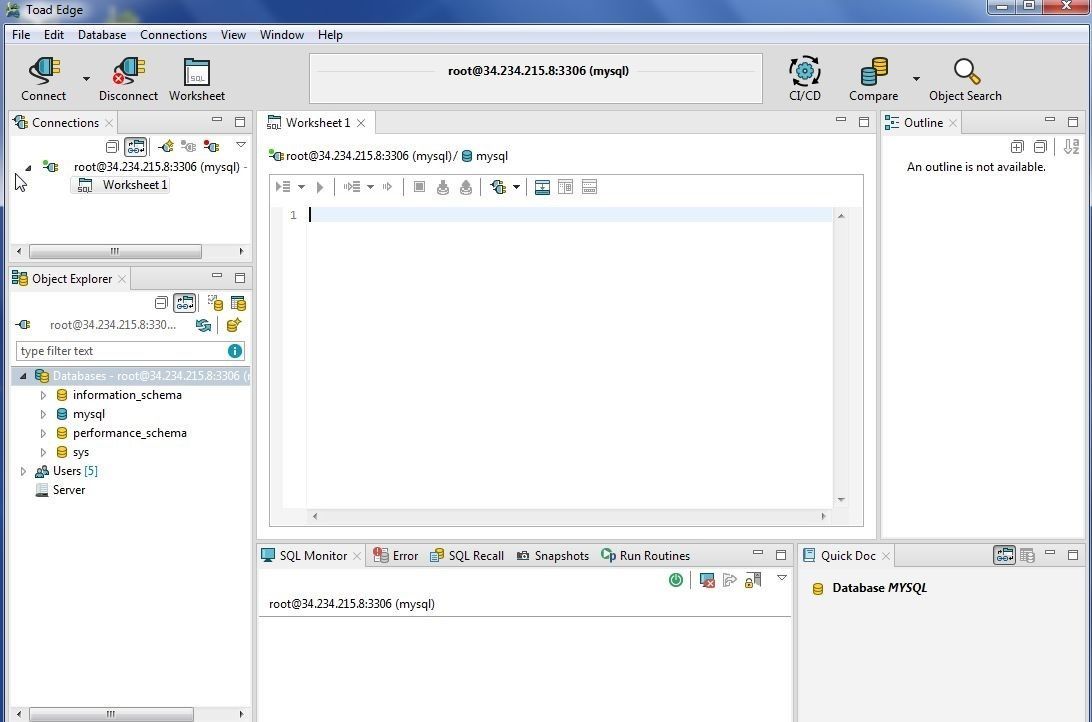Viewport: 1092px width, 722px height.
Task: Open the Database menu
Action: click(102, 35)
